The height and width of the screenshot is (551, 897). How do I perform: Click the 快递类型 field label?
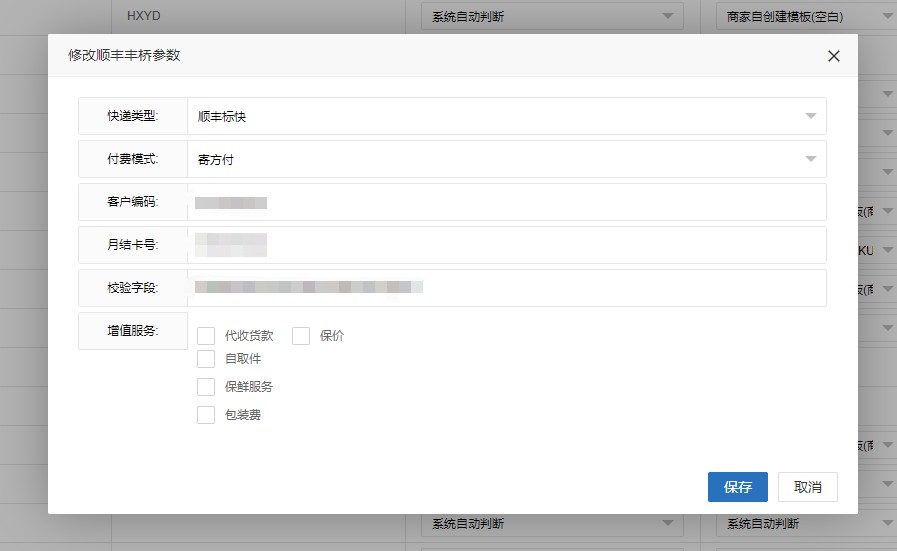pos(133,116)
